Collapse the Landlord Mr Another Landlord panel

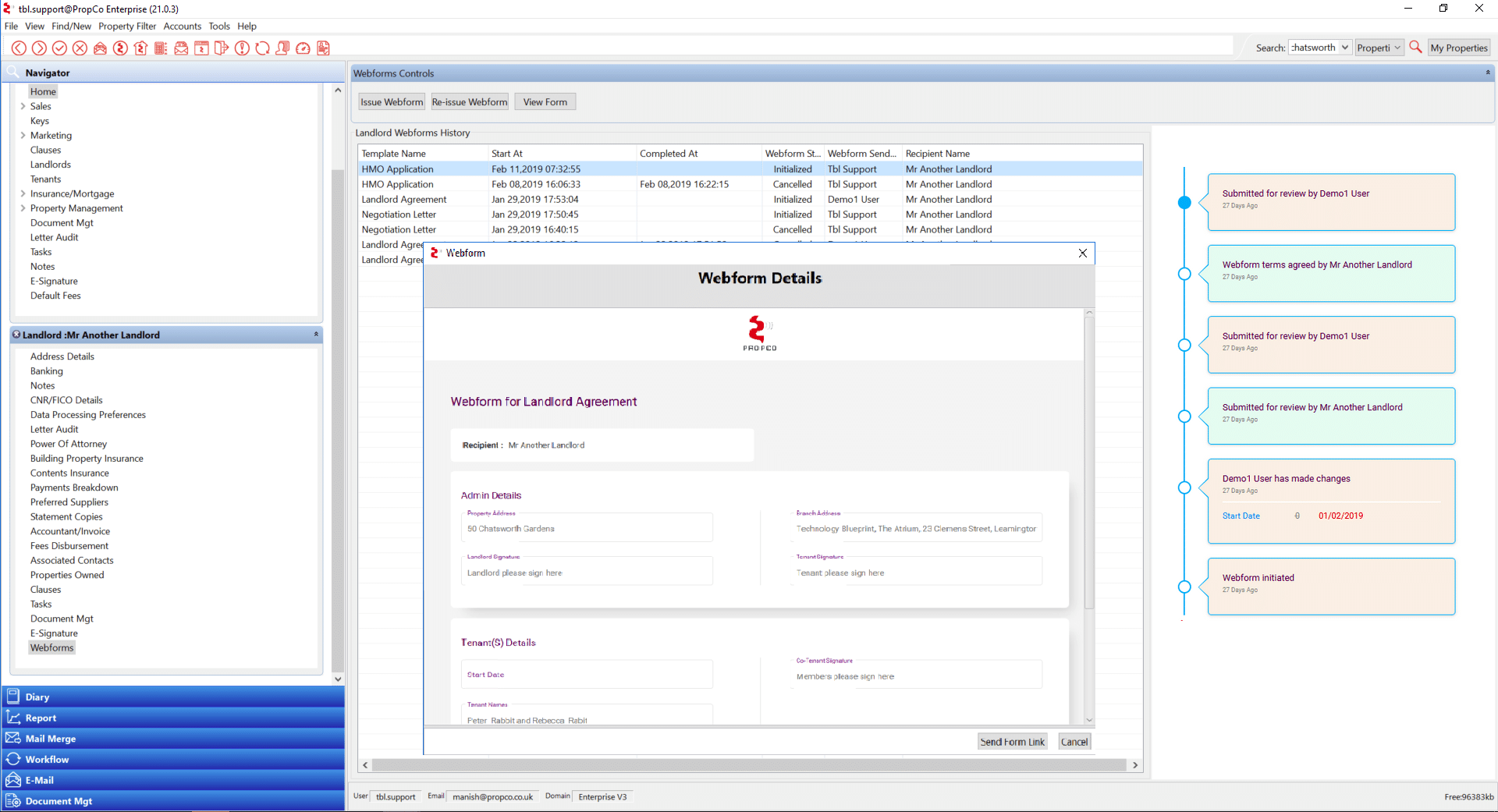click(316, 334)
